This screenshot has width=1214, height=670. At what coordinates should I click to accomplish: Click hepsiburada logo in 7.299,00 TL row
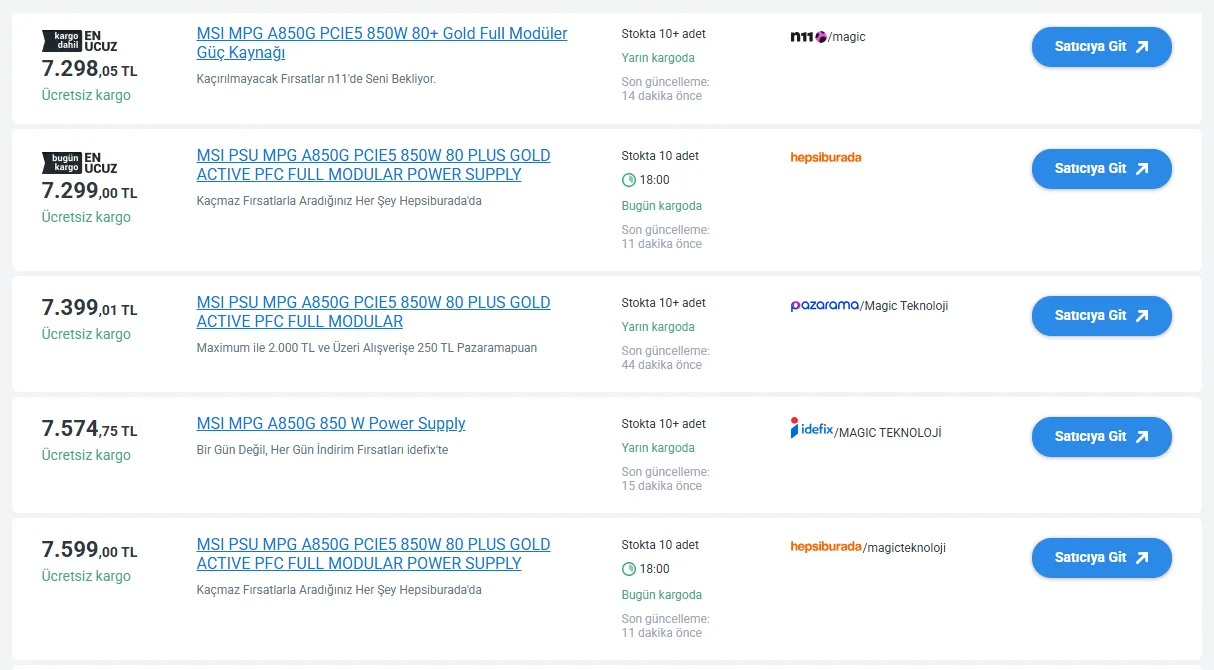[x=825, y=157]
